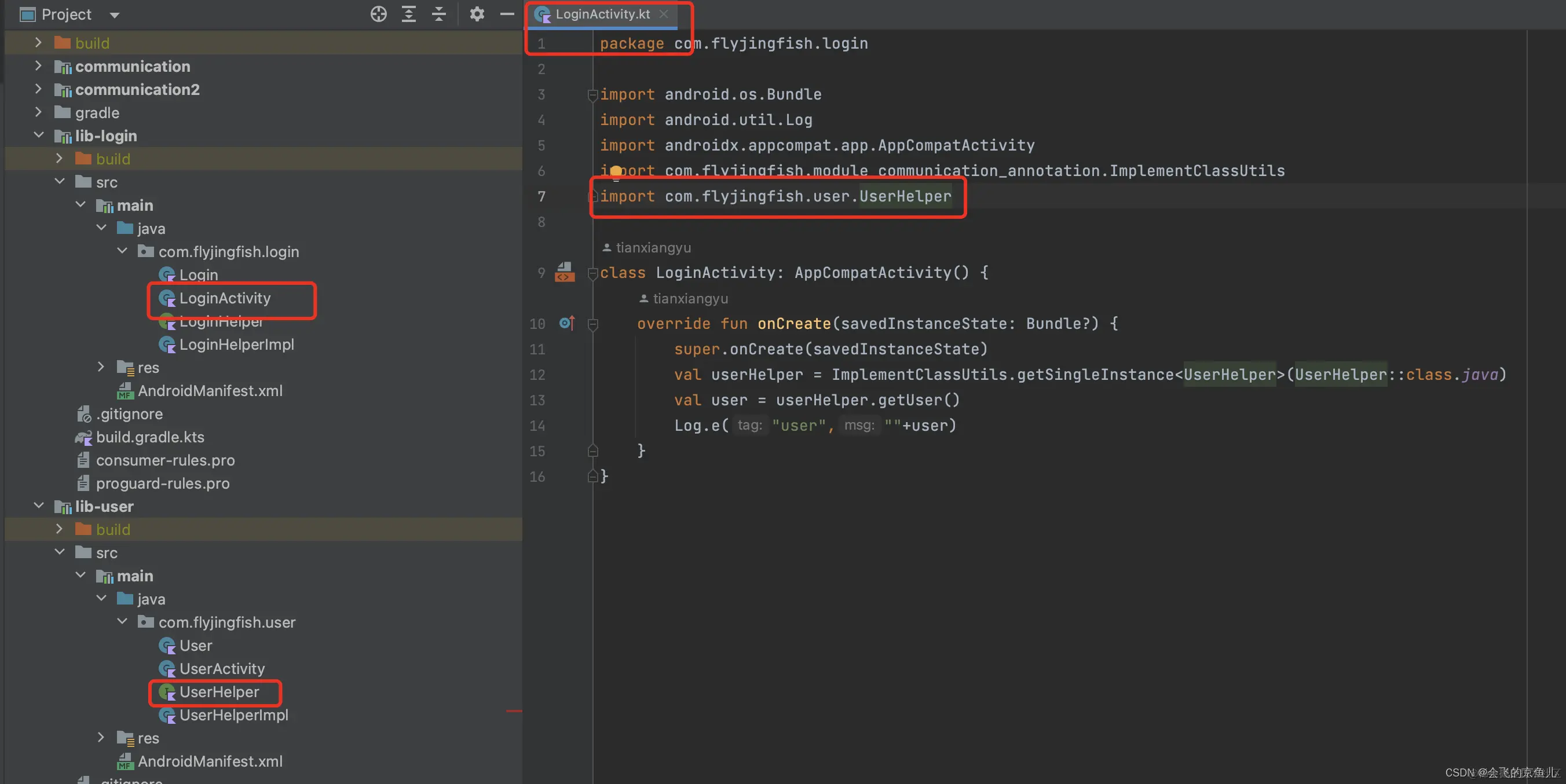Open the Project panel settings gear
Viewport: 1566px width, 784px height.
coord(477,14)
